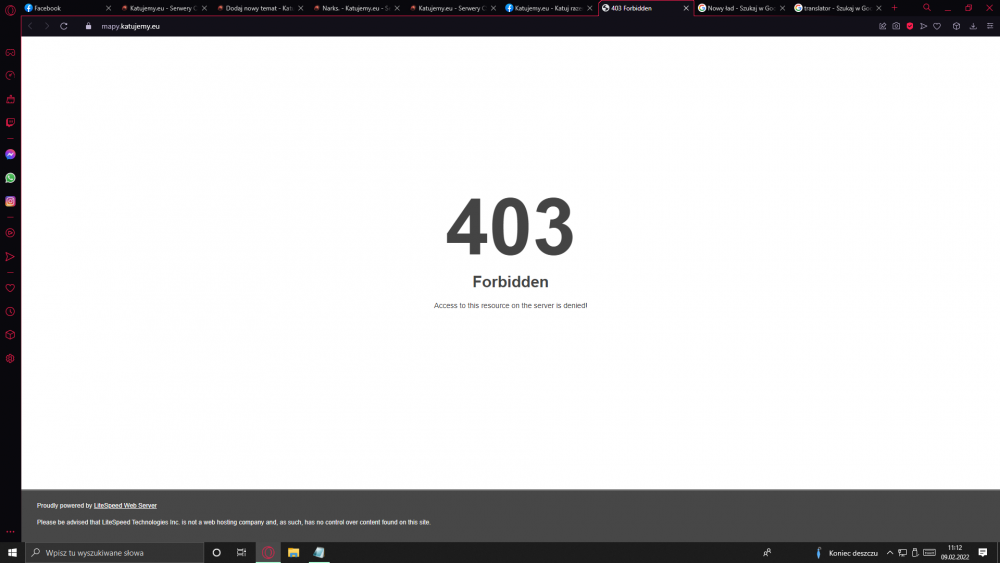Open File Explorer from the taskbar
The height and width of the screenshot is (563, 1000).
(x=293, y=553)
